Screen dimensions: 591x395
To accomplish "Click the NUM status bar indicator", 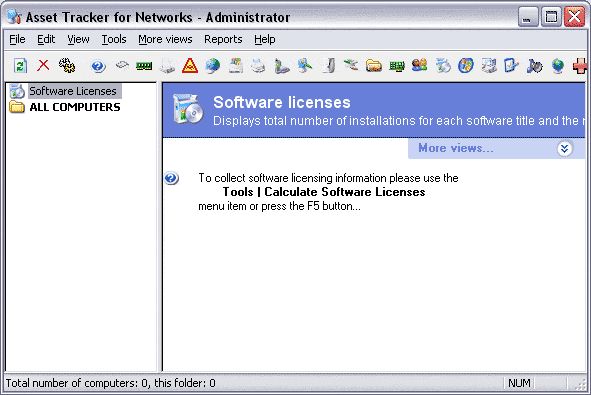I will 519,383.
